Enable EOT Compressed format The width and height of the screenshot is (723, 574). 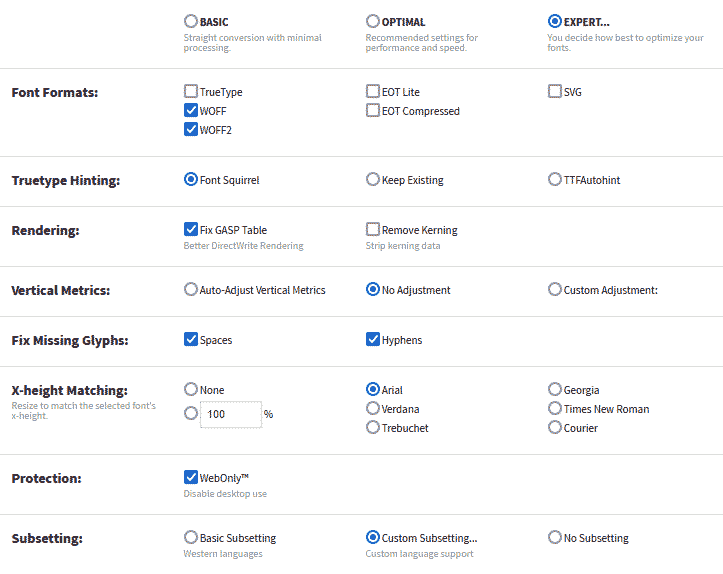(x=373, y=111)
